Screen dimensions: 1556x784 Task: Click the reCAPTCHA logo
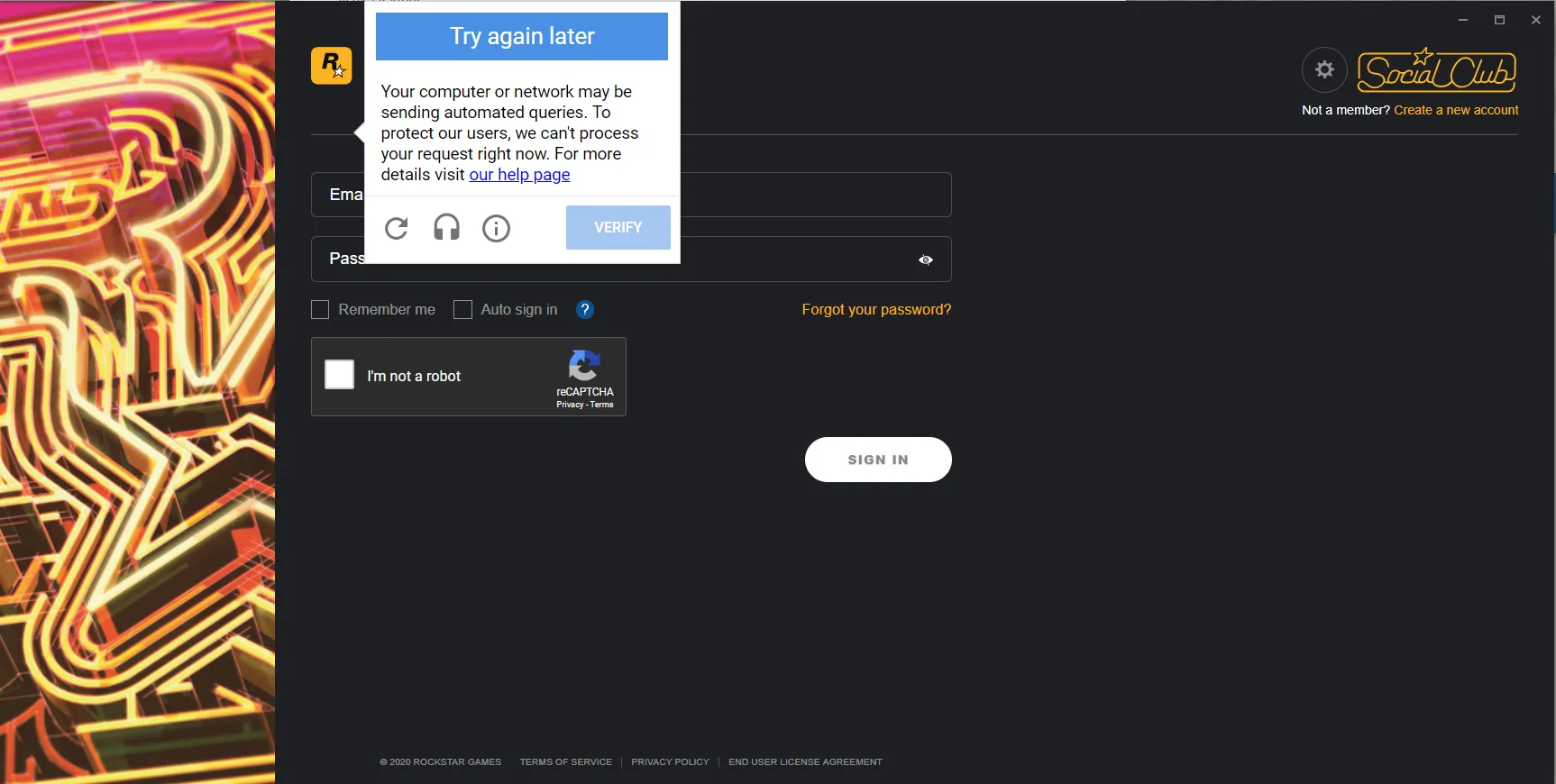click(x=584, y=365)
